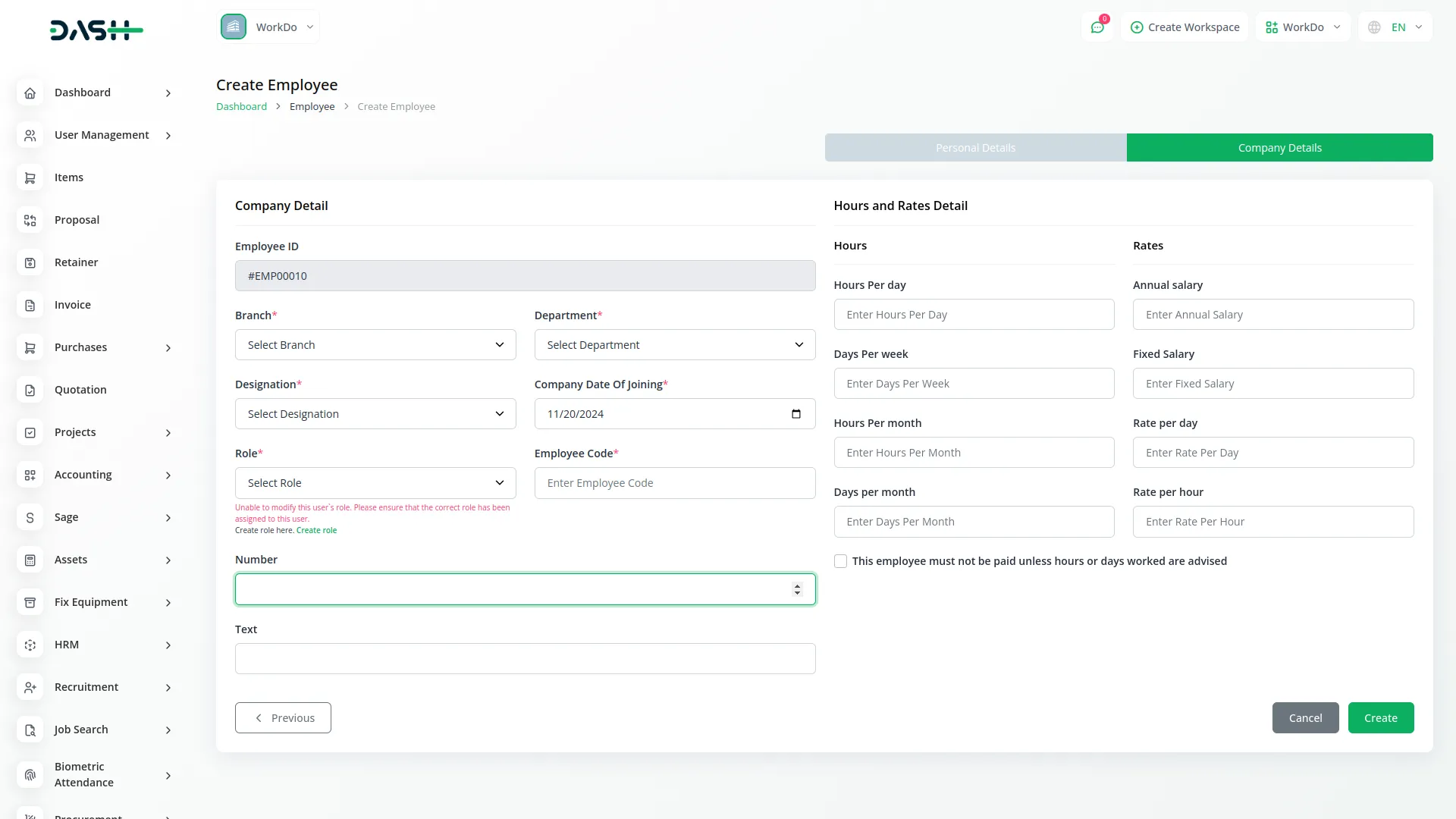This screenshot has width=1456, height=819.
Task: Click the Fix Equipment sidebar icon
Action: point(30,602)
